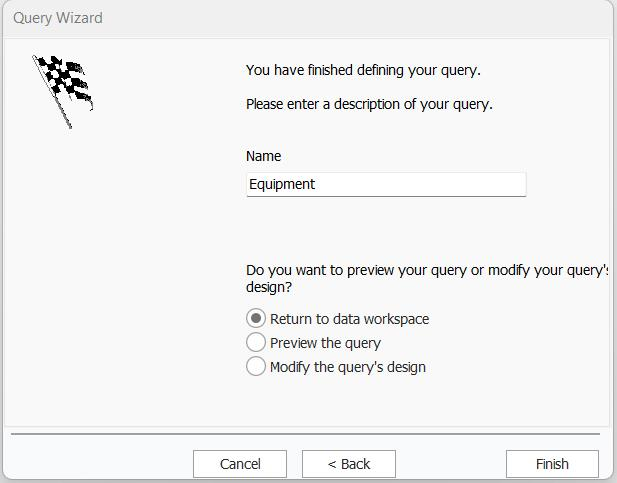This screenshot has height=483, width=617.
Task: Click the "Modify the query's design" label text
Action: coord(347,367)
